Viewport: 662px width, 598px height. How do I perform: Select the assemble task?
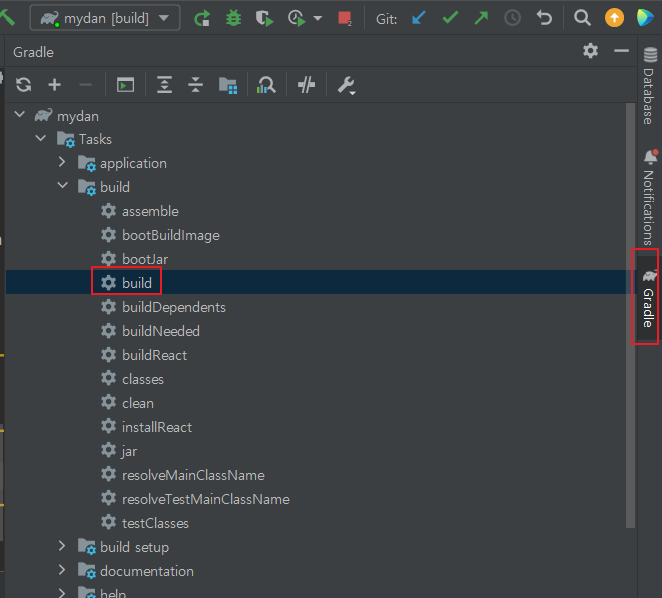coord(150,211)
